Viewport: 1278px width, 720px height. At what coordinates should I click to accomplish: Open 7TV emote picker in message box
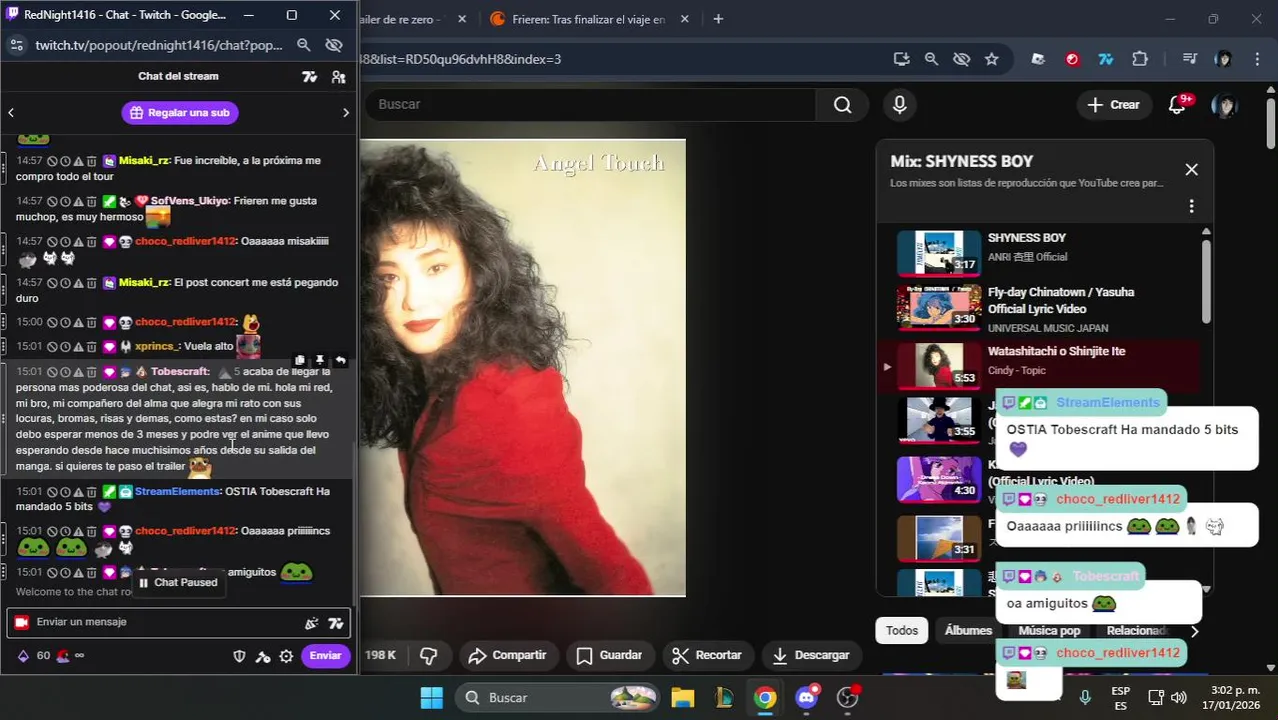(x=336, y=623)
